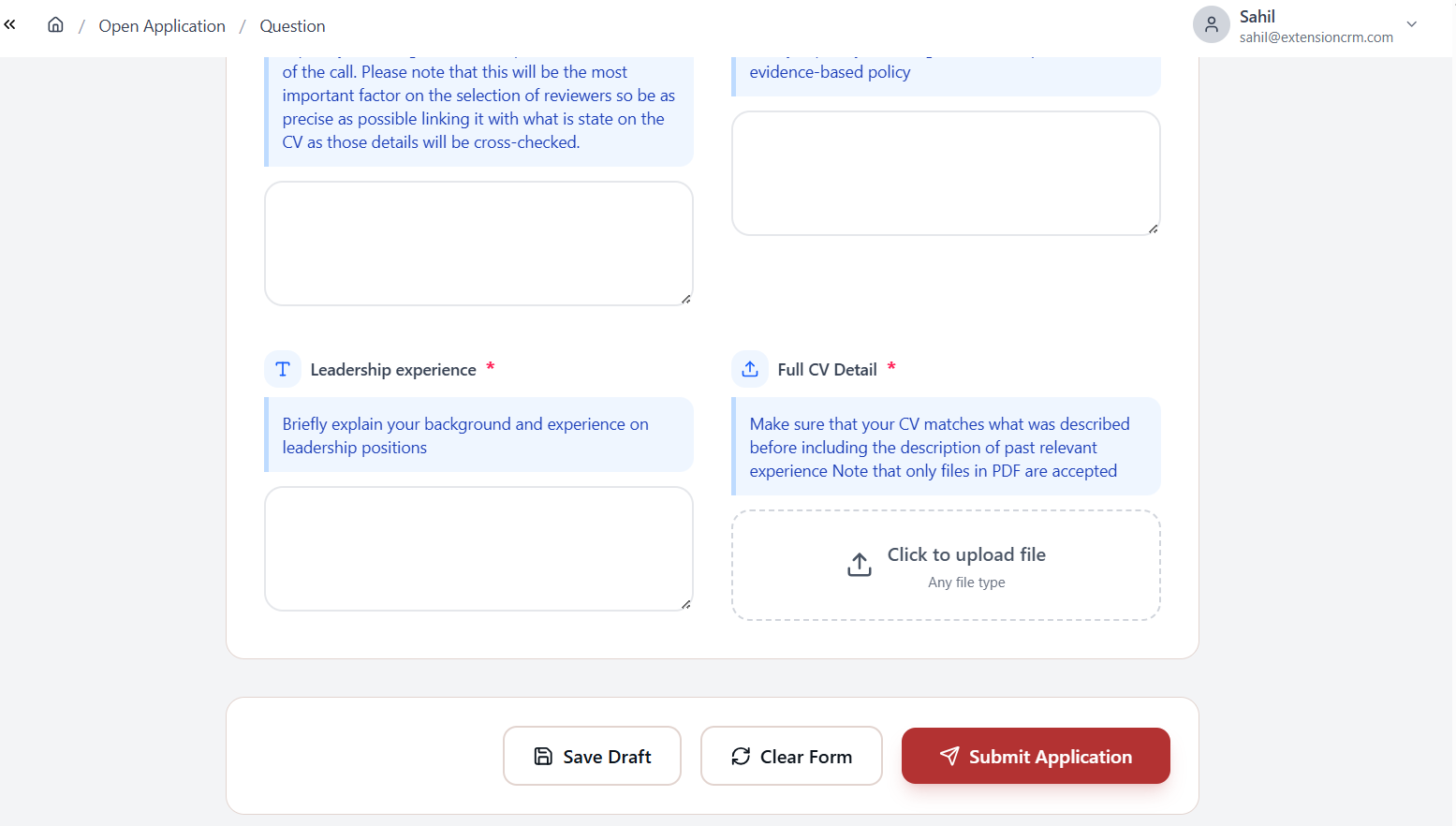The image size is (1456, 826).
Task: Click the Leadership experience label
Action: pyautogui.click(x=393, y=370)
